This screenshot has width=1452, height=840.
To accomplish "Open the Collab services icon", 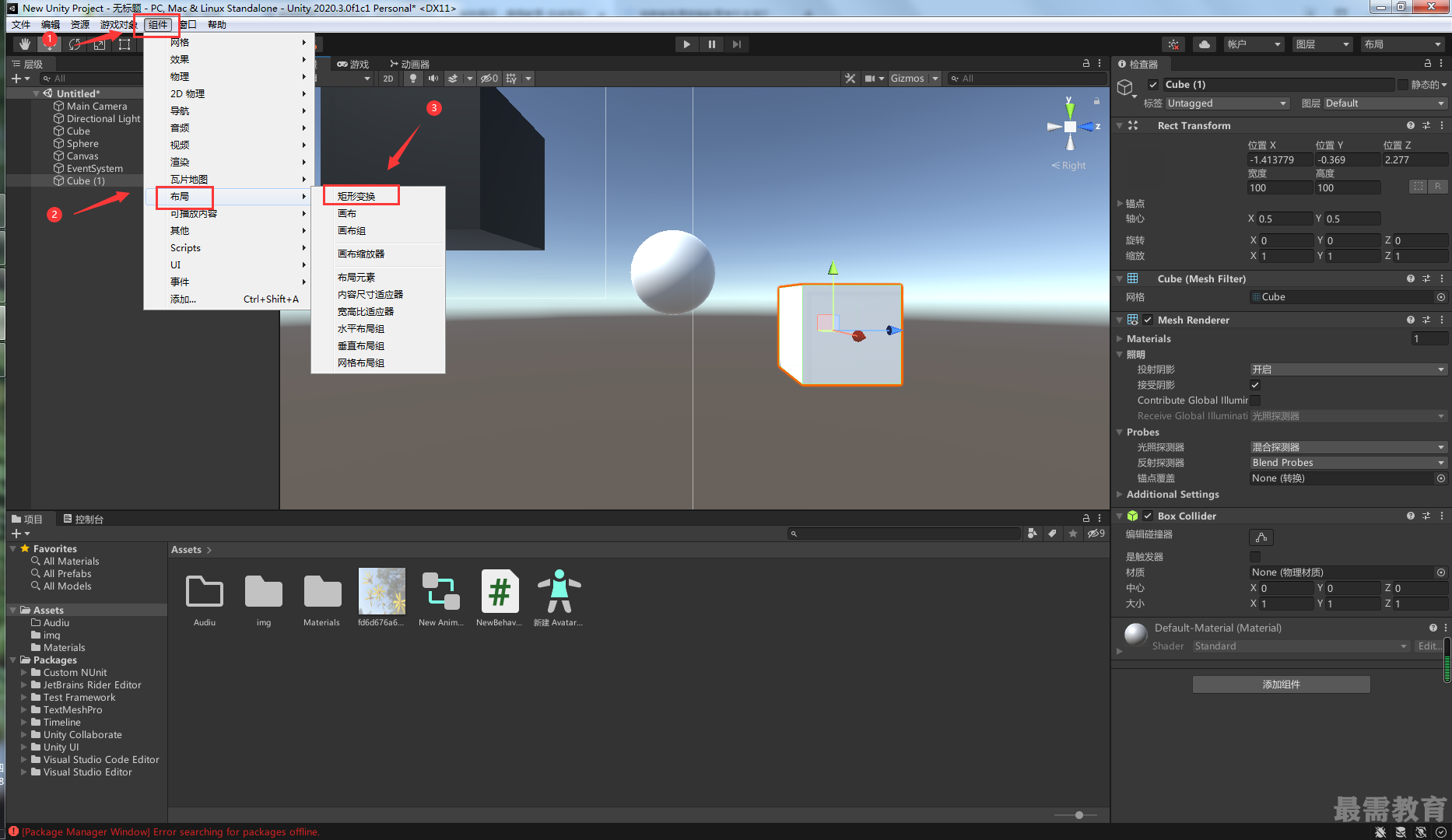I will tap(1173, 44).
